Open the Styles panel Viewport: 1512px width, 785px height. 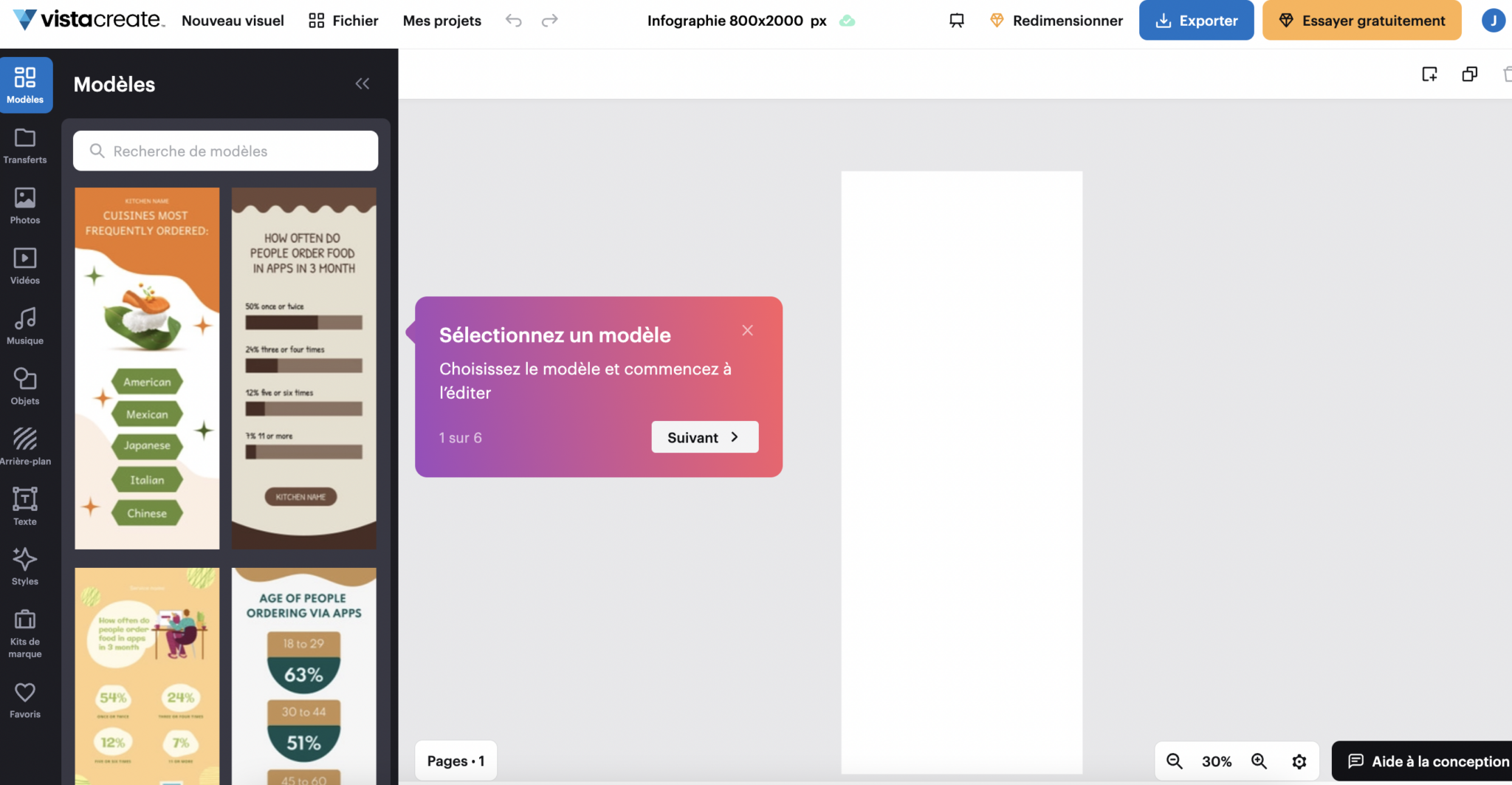(25, 566)
